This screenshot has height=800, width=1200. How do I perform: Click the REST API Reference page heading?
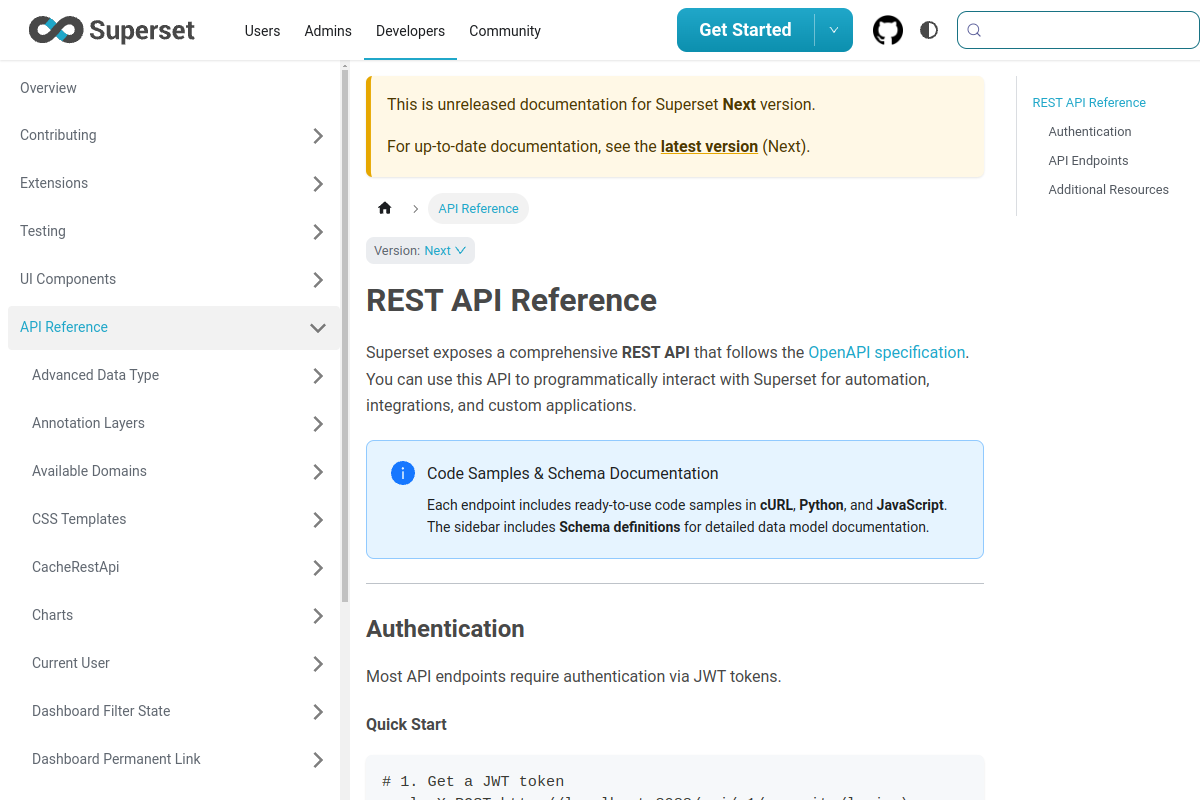coord(511,301)
